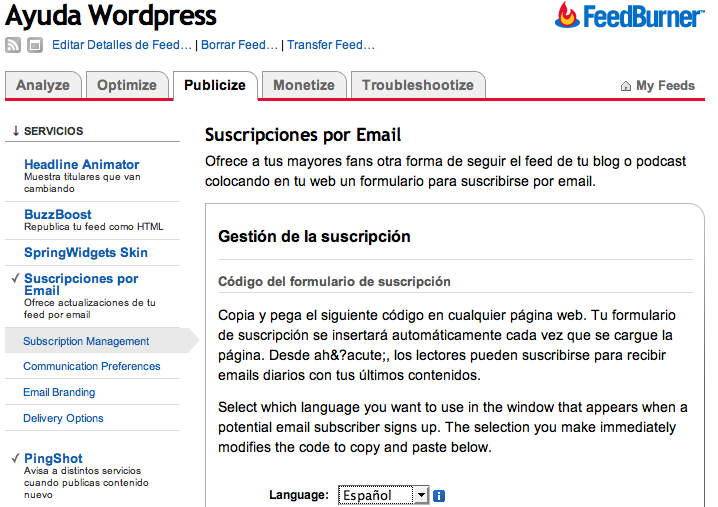
Task: Click the blue info icon next to Language
Action: pyautogui.click(x=439, y=495)
